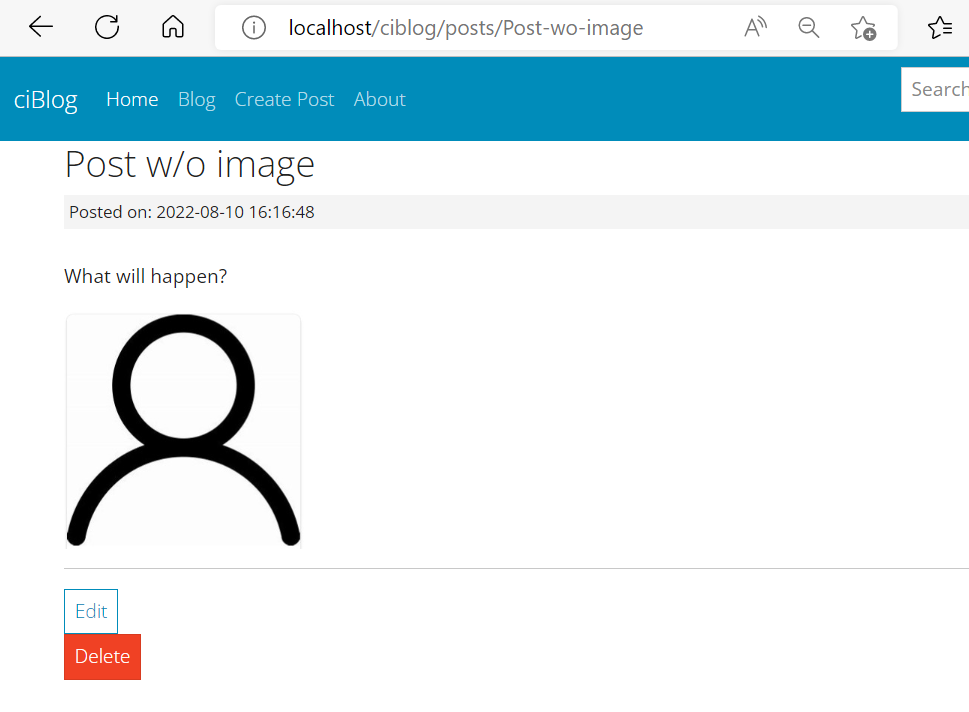Image resolution: width=969 pixels, height=712 pixels.
Task: Click the red Delete button
Action: pyautogui.click(x=103, y=656)
